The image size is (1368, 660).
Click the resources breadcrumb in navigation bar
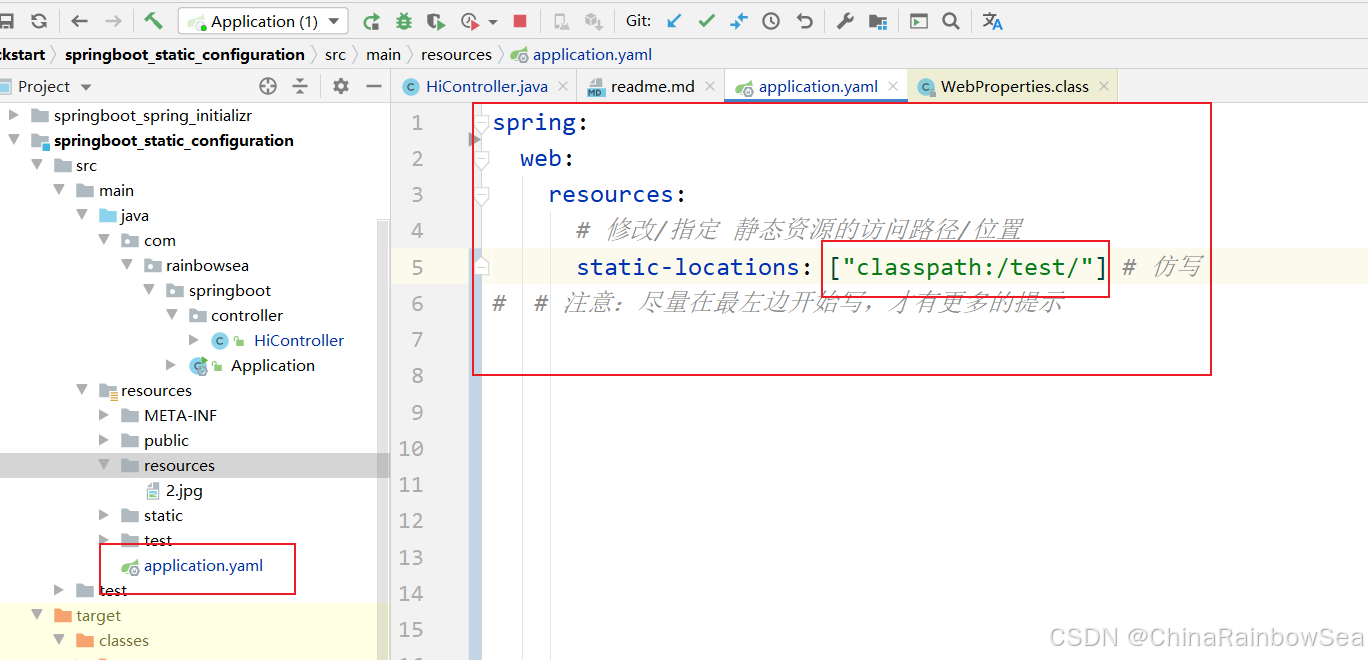pos(456,55)
